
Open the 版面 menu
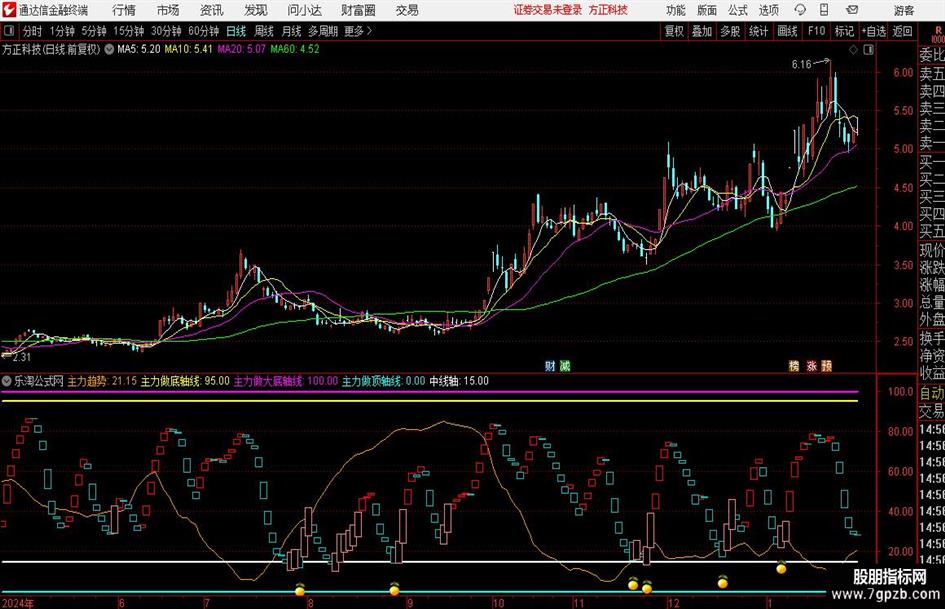[x=707, y=10]
